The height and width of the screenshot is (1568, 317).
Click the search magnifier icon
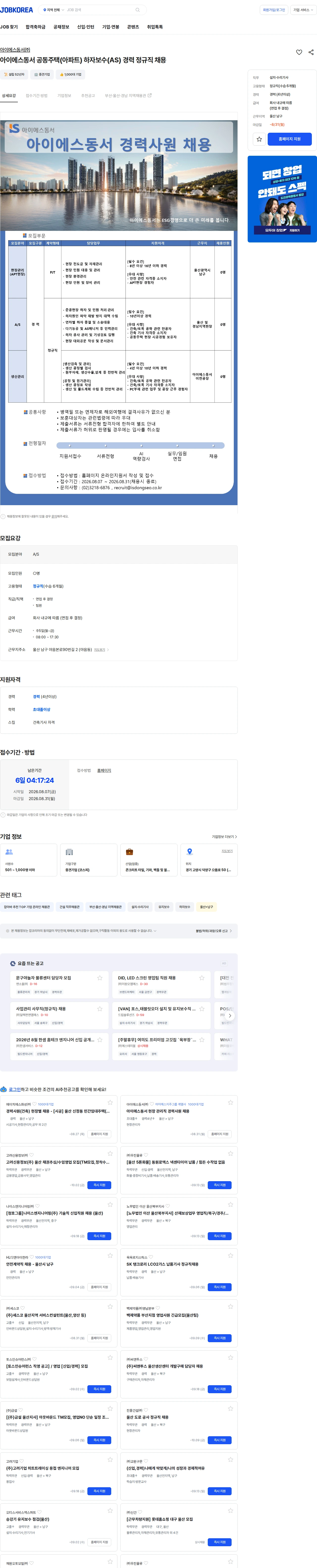(x=137, y=10)
